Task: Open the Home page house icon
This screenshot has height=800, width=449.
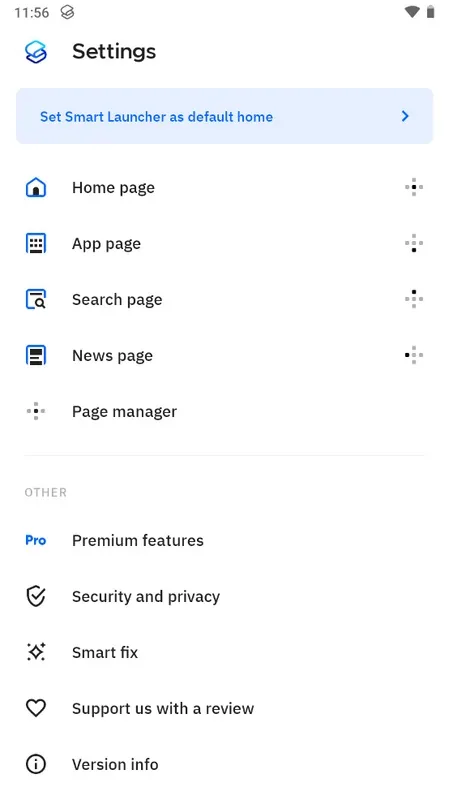Action: (36, 187)
